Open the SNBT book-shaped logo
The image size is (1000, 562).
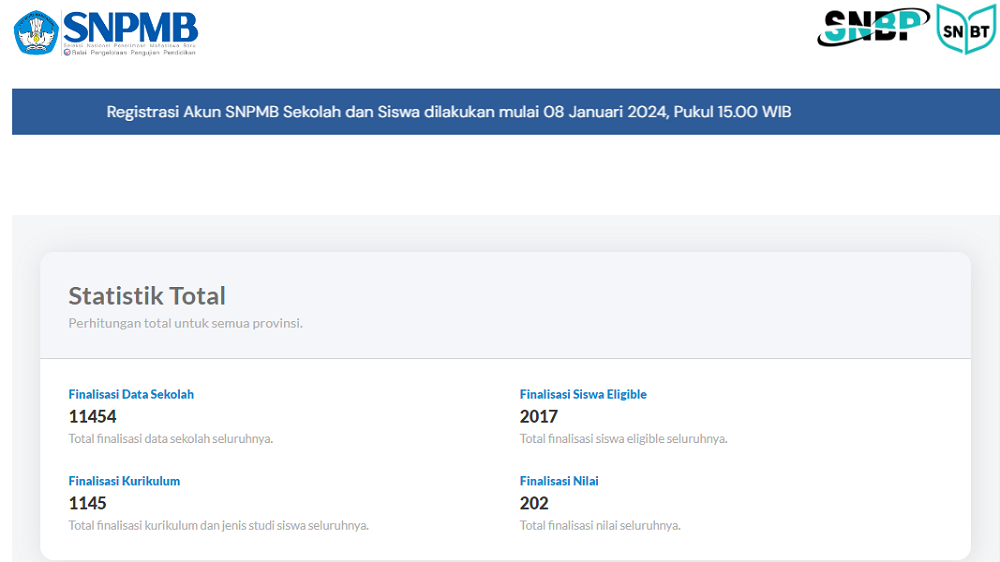point(965,28)
